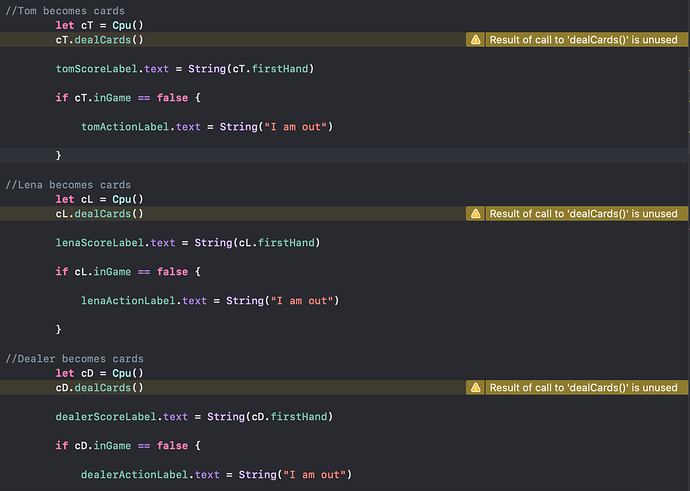Open unused result warning for cT.dealCards()
The height and width of the screenshot is (491, 690).
pyautogui.click(x=584, y=40)
